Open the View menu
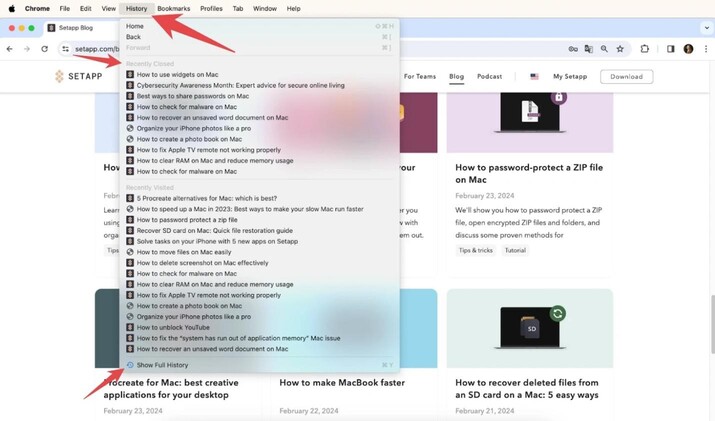This screenshot has height=421, width=715. coord(109,8)
